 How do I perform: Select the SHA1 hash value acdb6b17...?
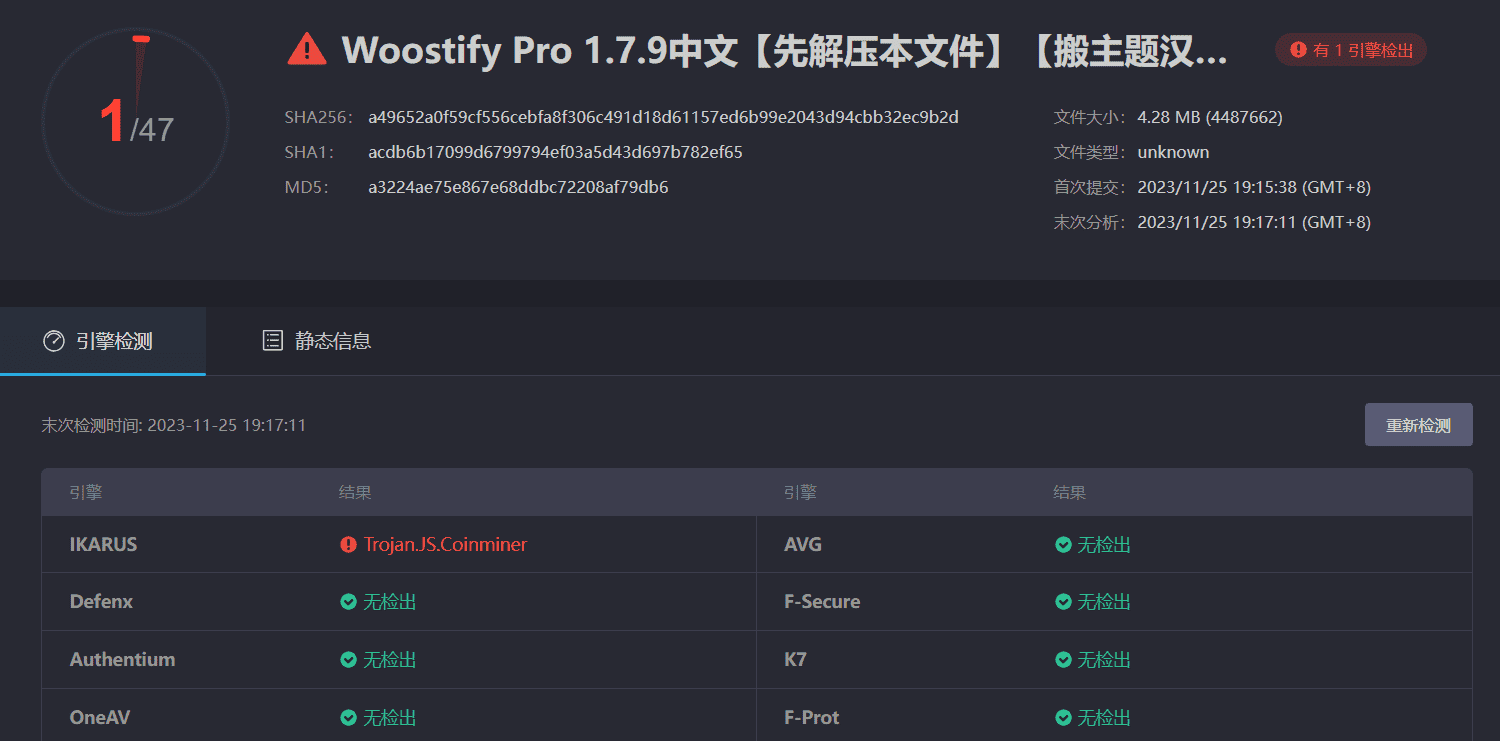[x=555, y=152]
